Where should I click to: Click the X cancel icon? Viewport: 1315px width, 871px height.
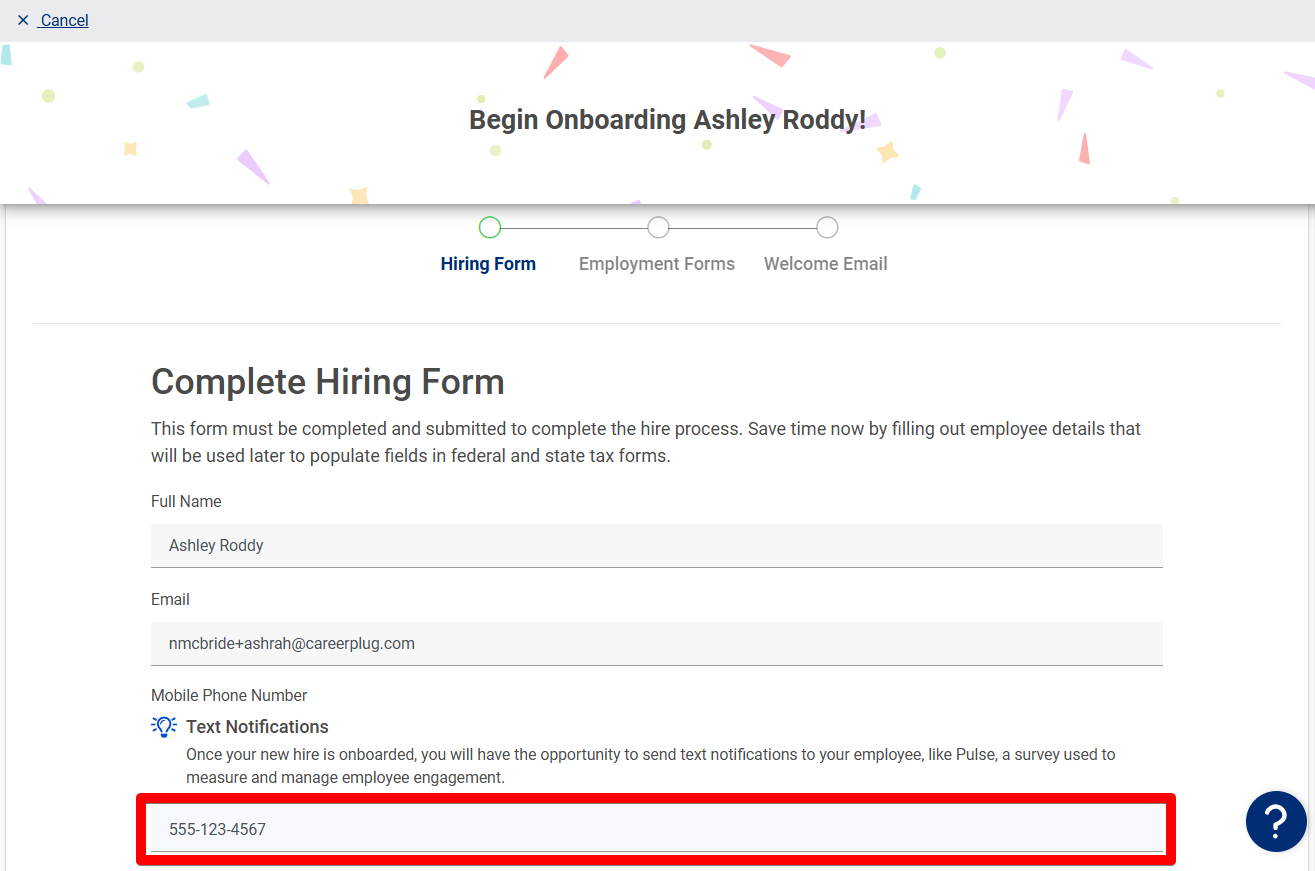pyautogui.click(x=22, y=19)
